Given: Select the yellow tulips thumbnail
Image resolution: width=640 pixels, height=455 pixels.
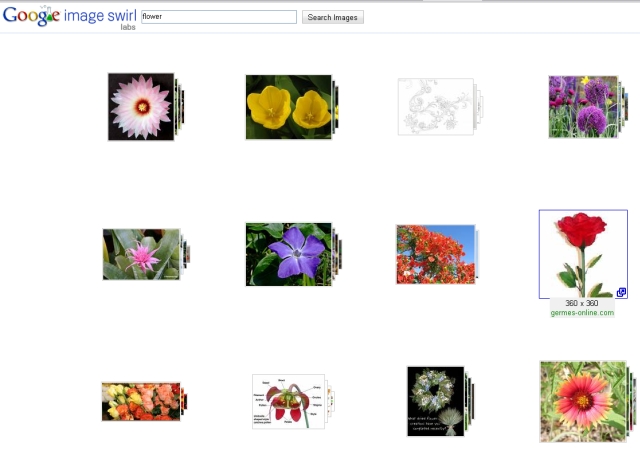Looking at the screenshot, I should (288, 107).
